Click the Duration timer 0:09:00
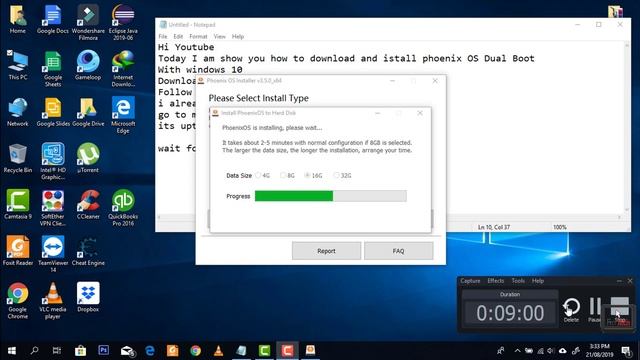640x360 pixels. [x=510, y=313]
